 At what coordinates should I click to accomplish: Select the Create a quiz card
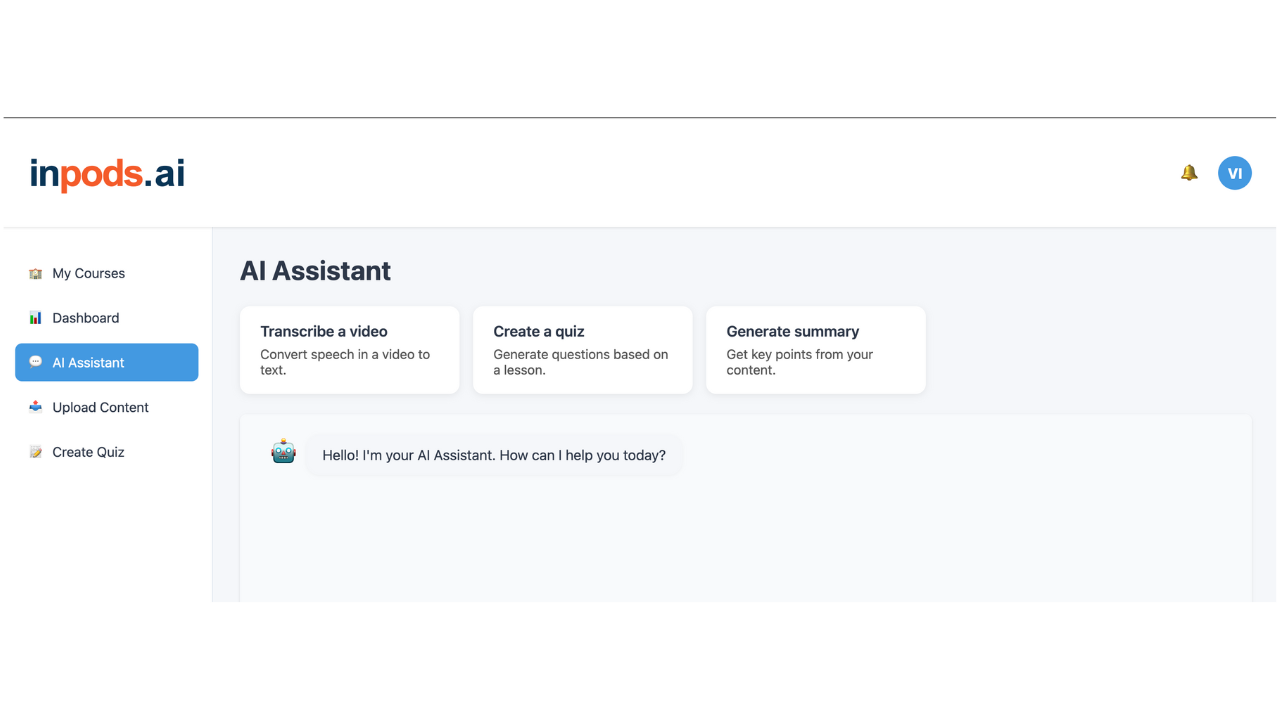click(583, 350)
